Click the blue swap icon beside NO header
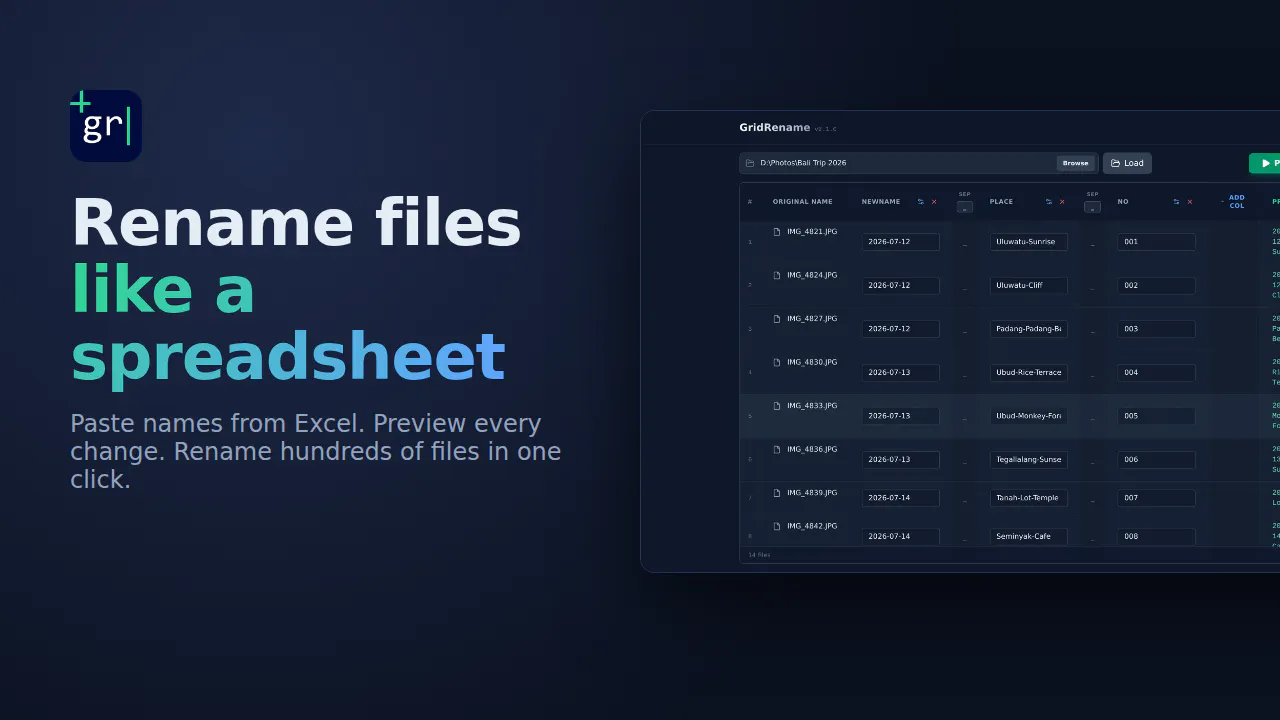Viewport: 1280px width, 720px height. tap(1177, 202)
